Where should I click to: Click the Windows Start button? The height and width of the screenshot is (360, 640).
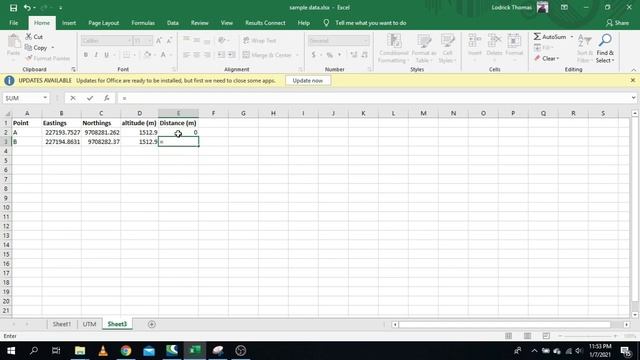pos(11,351)
